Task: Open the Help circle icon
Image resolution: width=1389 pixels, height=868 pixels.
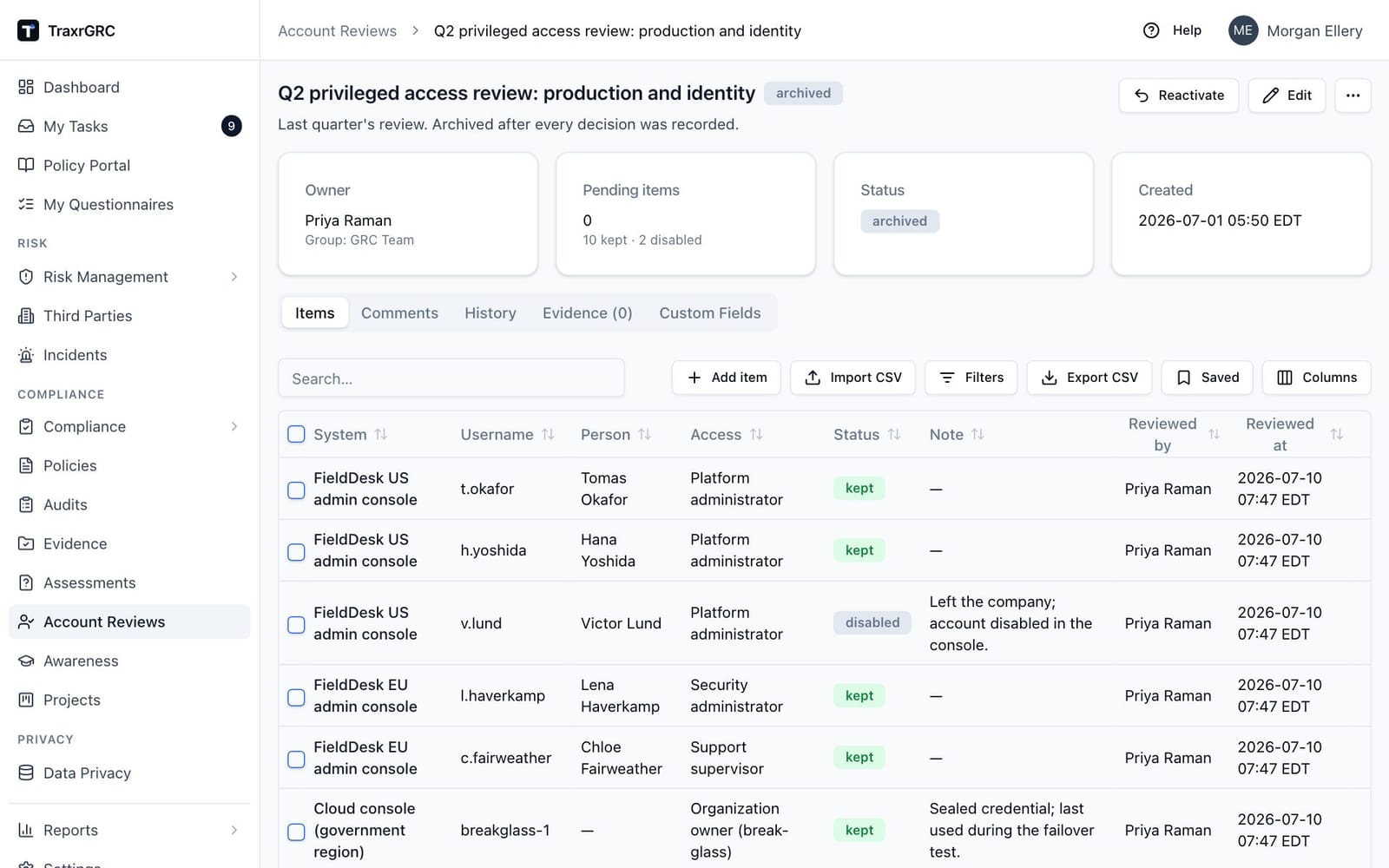Action: [1151, 30]
